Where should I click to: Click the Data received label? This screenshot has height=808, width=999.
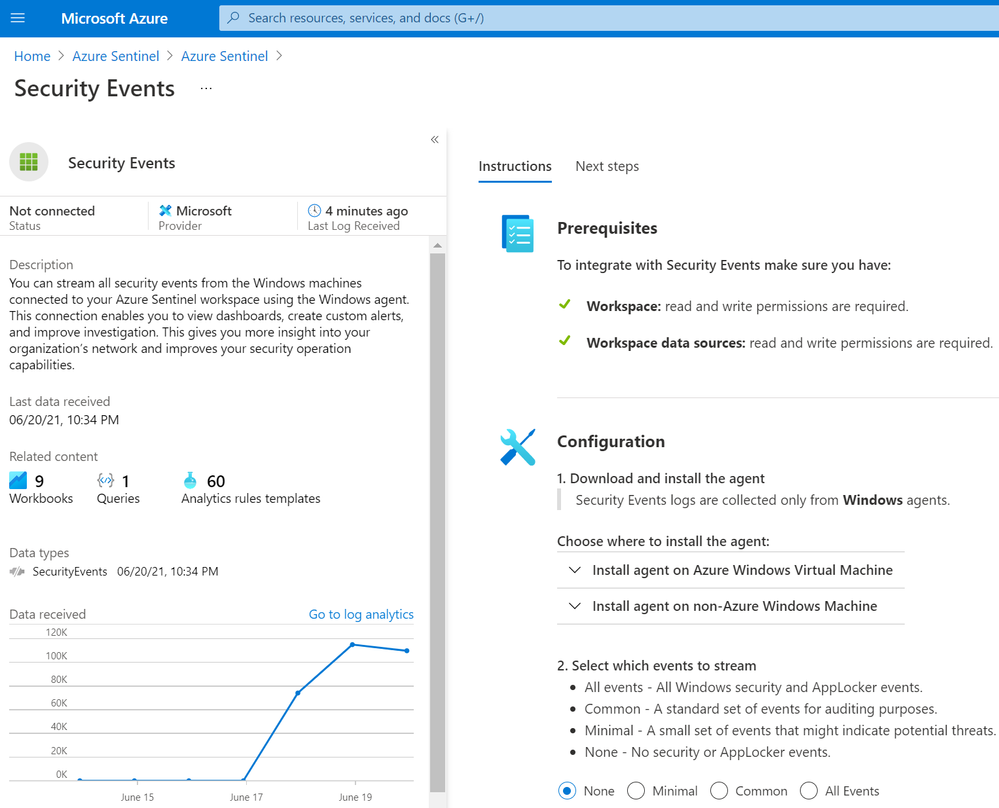(x=48, y=614)
